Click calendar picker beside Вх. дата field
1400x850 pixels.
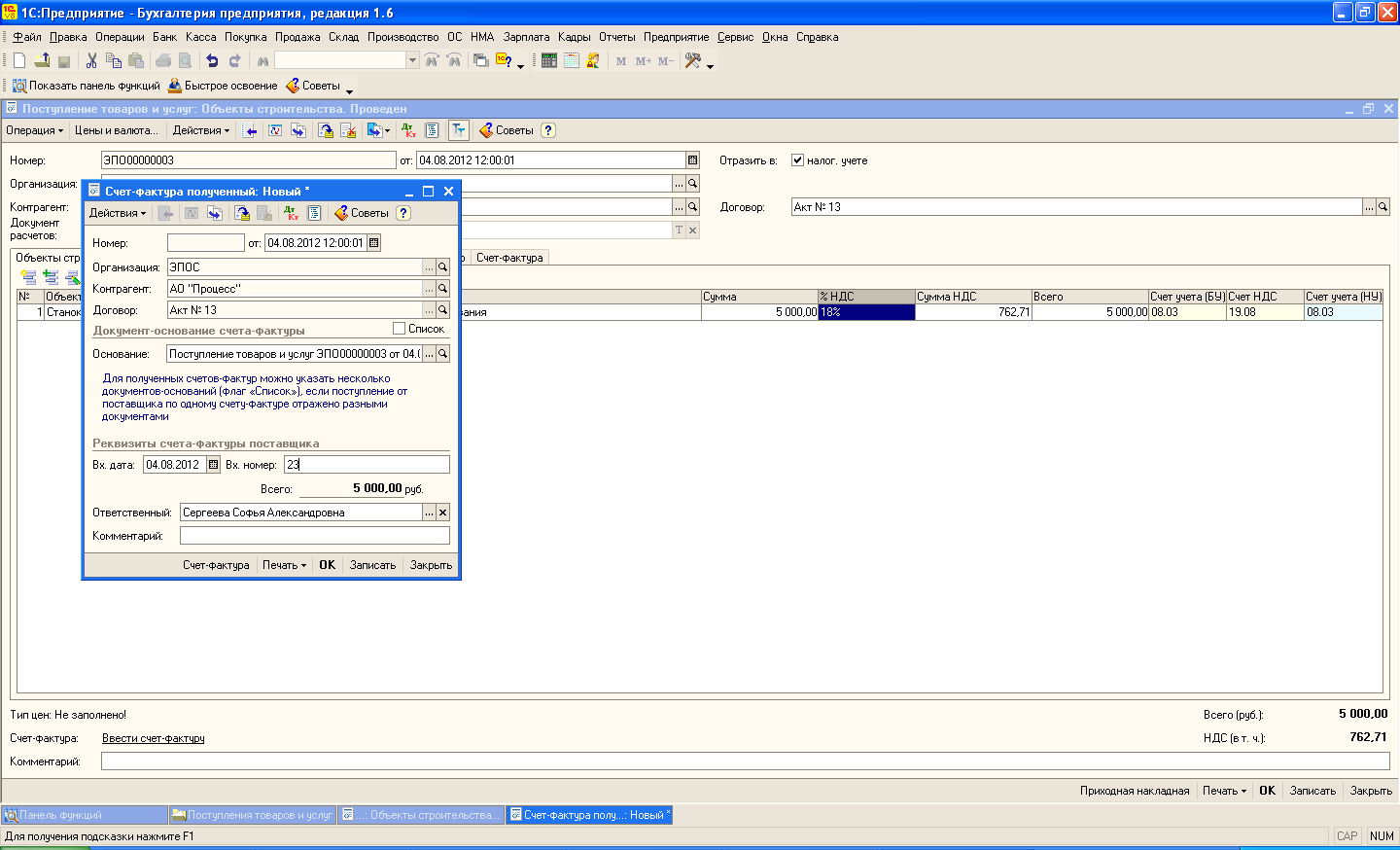click(x=214, y=465)
